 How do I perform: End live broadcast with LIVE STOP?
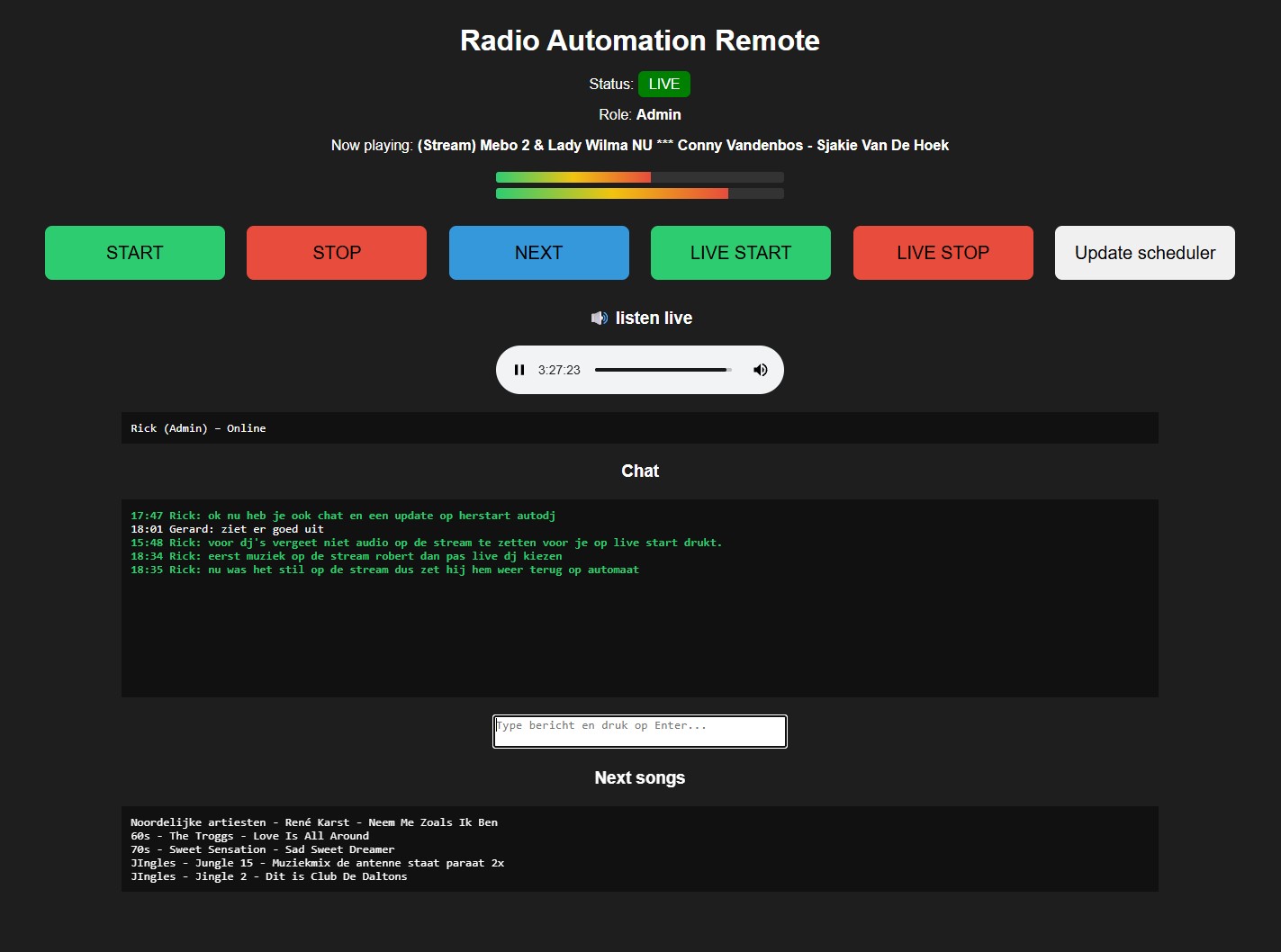click(x=943, y=253)
